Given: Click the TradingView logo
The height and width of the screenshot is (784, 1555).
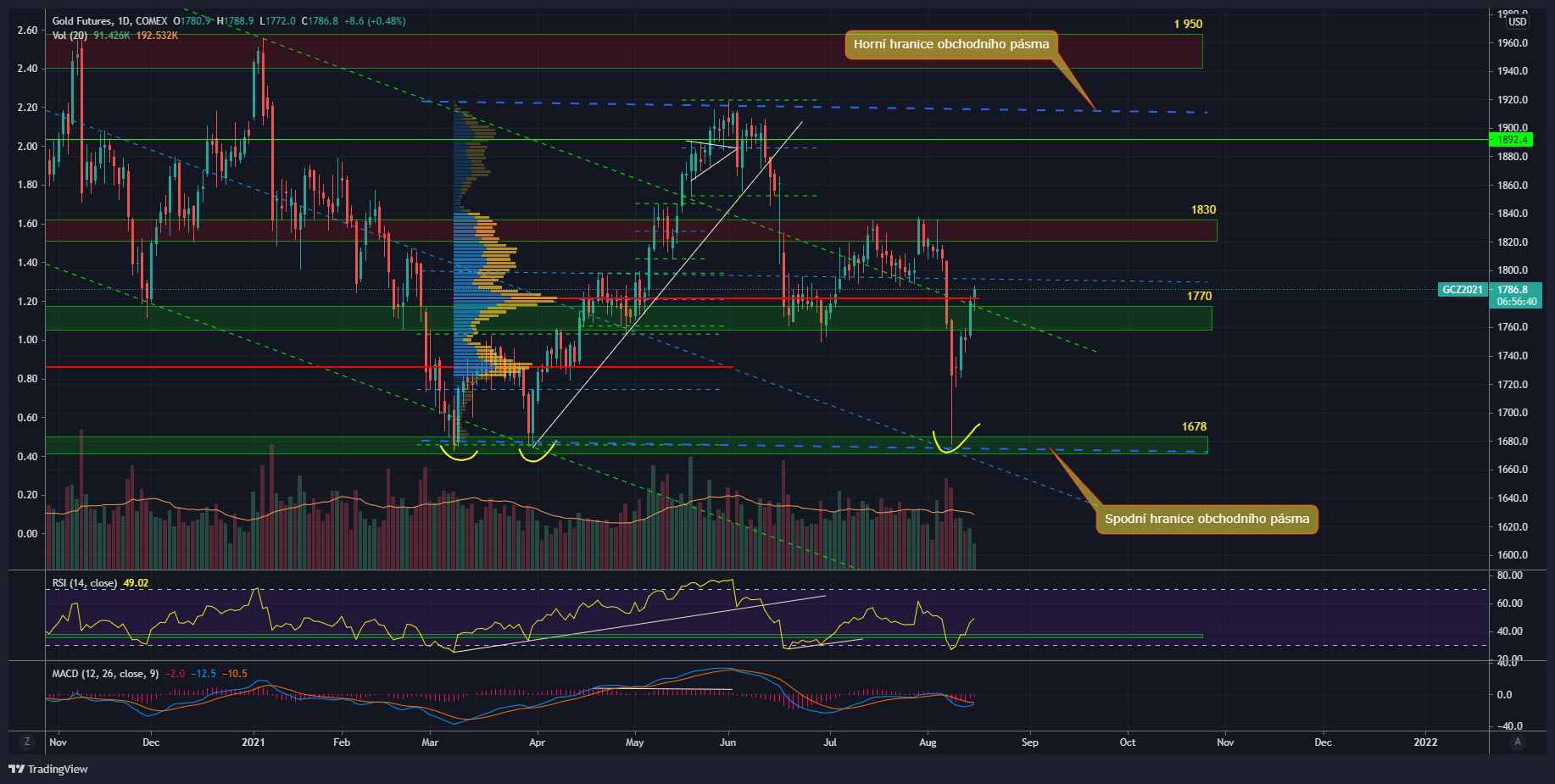Looking at the screenshot, I should click(x=48, y=769).
